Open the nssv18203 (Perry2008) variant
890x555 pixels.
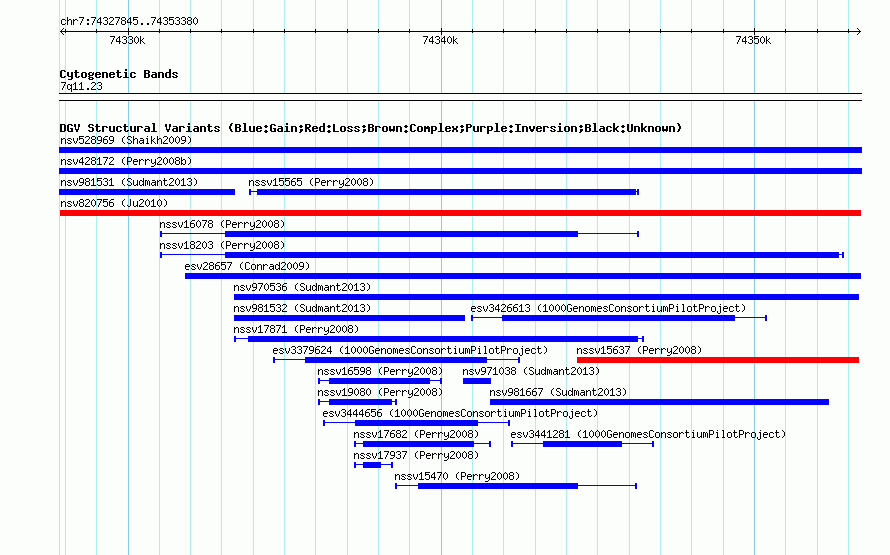click(x=222, y=245)
